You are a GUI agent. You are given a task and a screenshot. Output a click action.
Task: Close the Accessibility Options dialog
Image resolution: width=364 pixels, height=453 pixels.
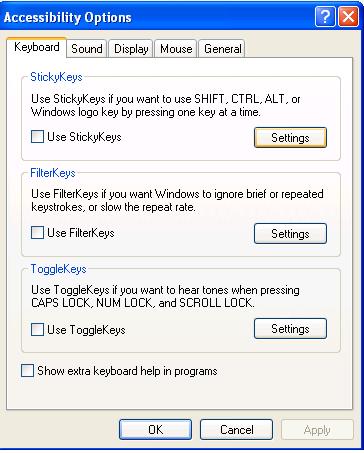(348, 17)
